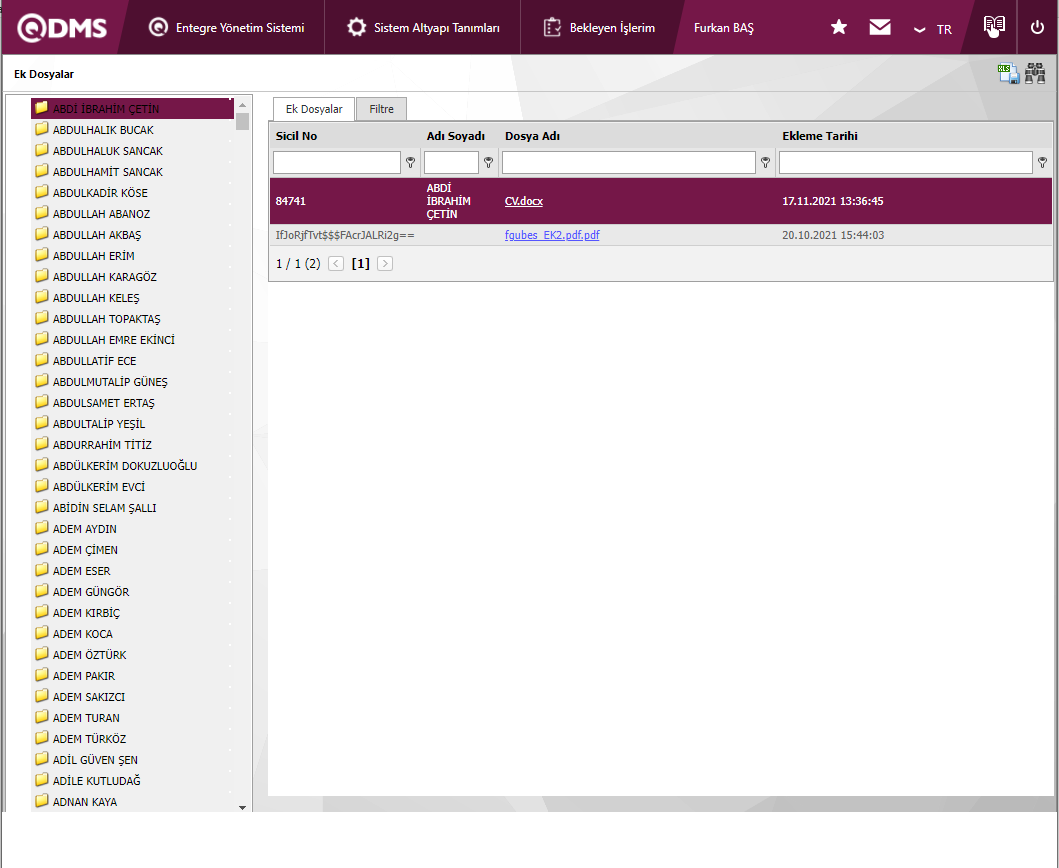The width and height of the screenshot is (1059, 868).
Task: Click the Dosya Adı filter input field
Action: [628, 162]
